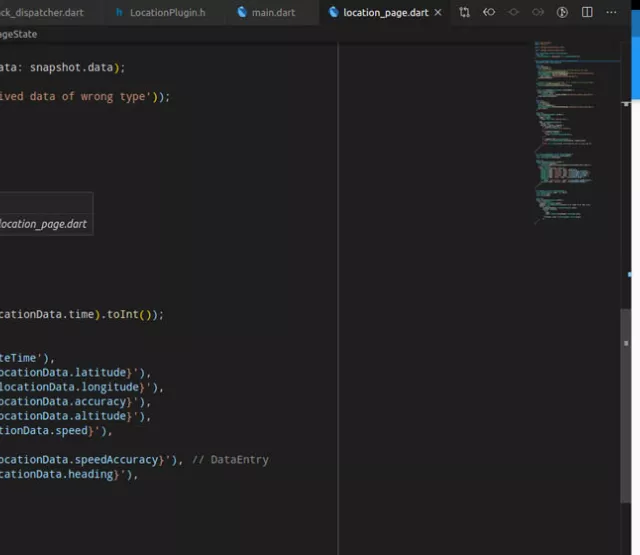This screenshot has height=555, width=640.
Task: Click the '// DataEntry' comment text
Action: [230, 460]
